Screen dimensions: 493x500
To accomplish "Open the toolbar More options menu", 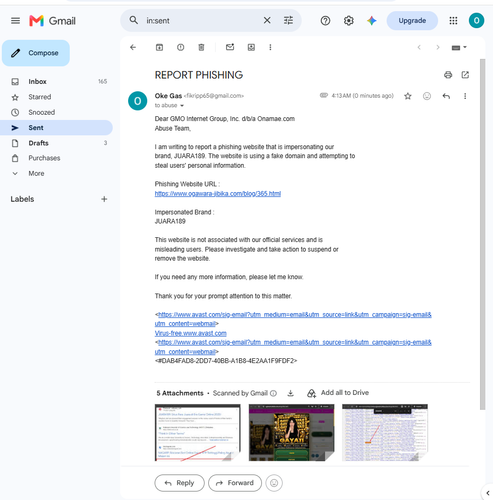I will (270, 47).
